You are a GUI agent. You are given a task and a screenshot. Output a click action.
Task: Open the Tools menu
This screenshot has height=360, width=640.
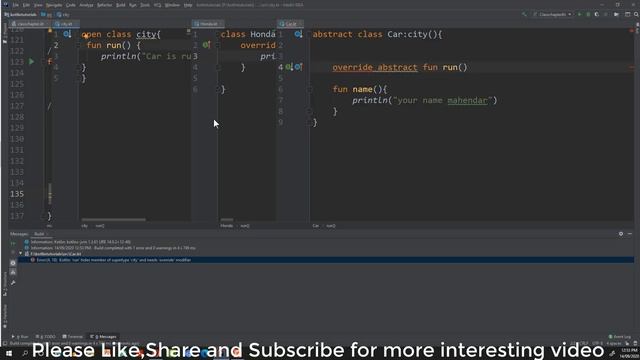(x=145, y=5)
